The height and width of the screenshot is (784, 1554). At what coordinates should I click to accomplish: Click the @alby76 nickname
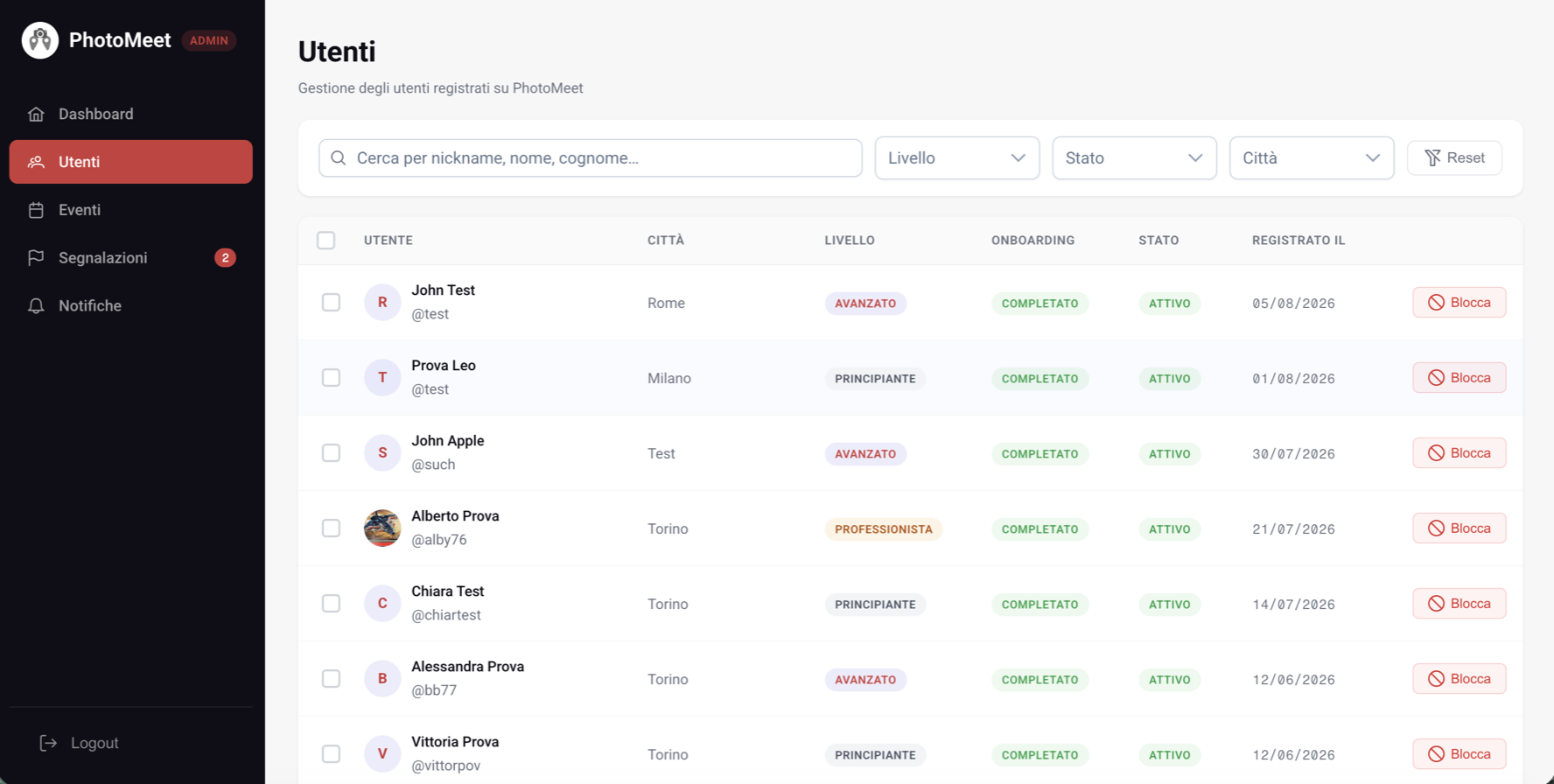pyautogui.click(x=439, y=540)
